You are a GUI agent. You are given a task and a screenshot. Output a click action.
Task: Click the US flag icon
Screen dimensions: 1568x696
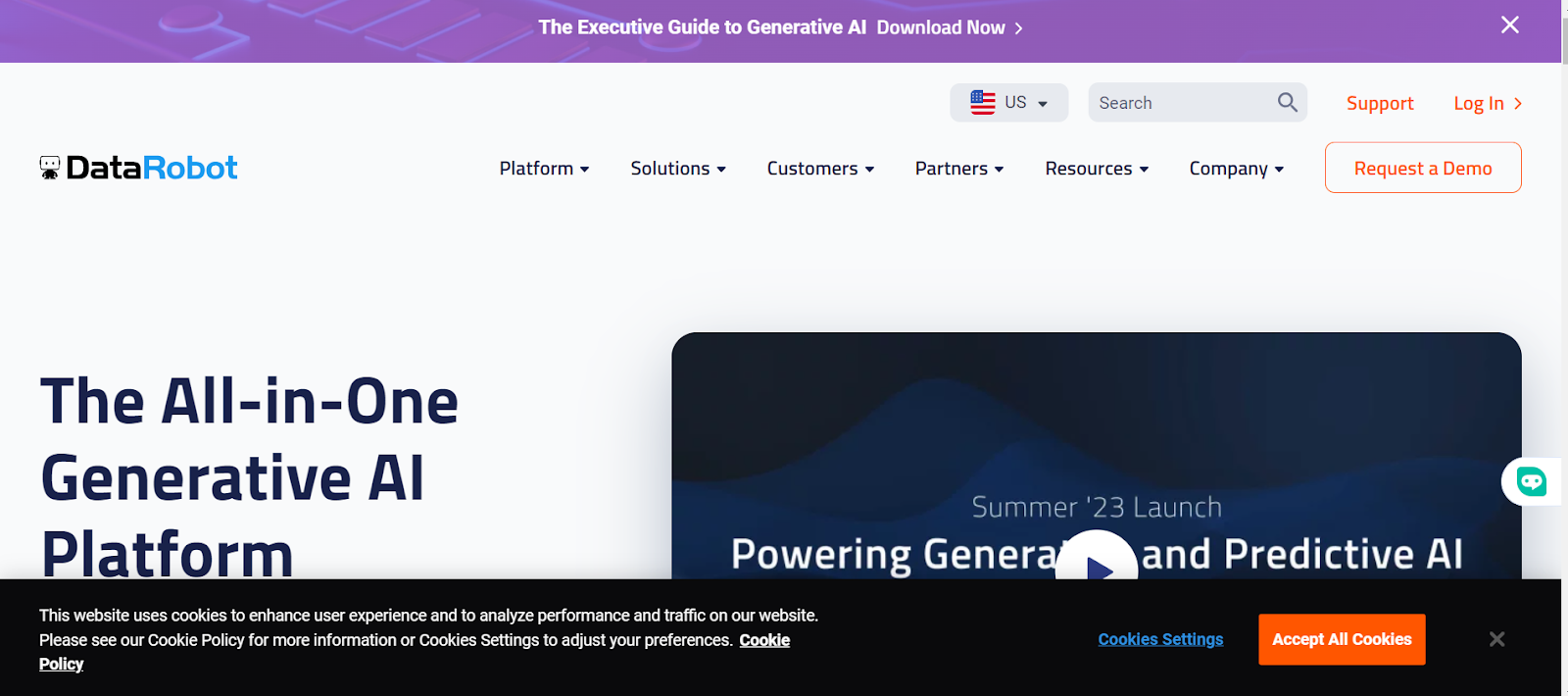(983, 102)
